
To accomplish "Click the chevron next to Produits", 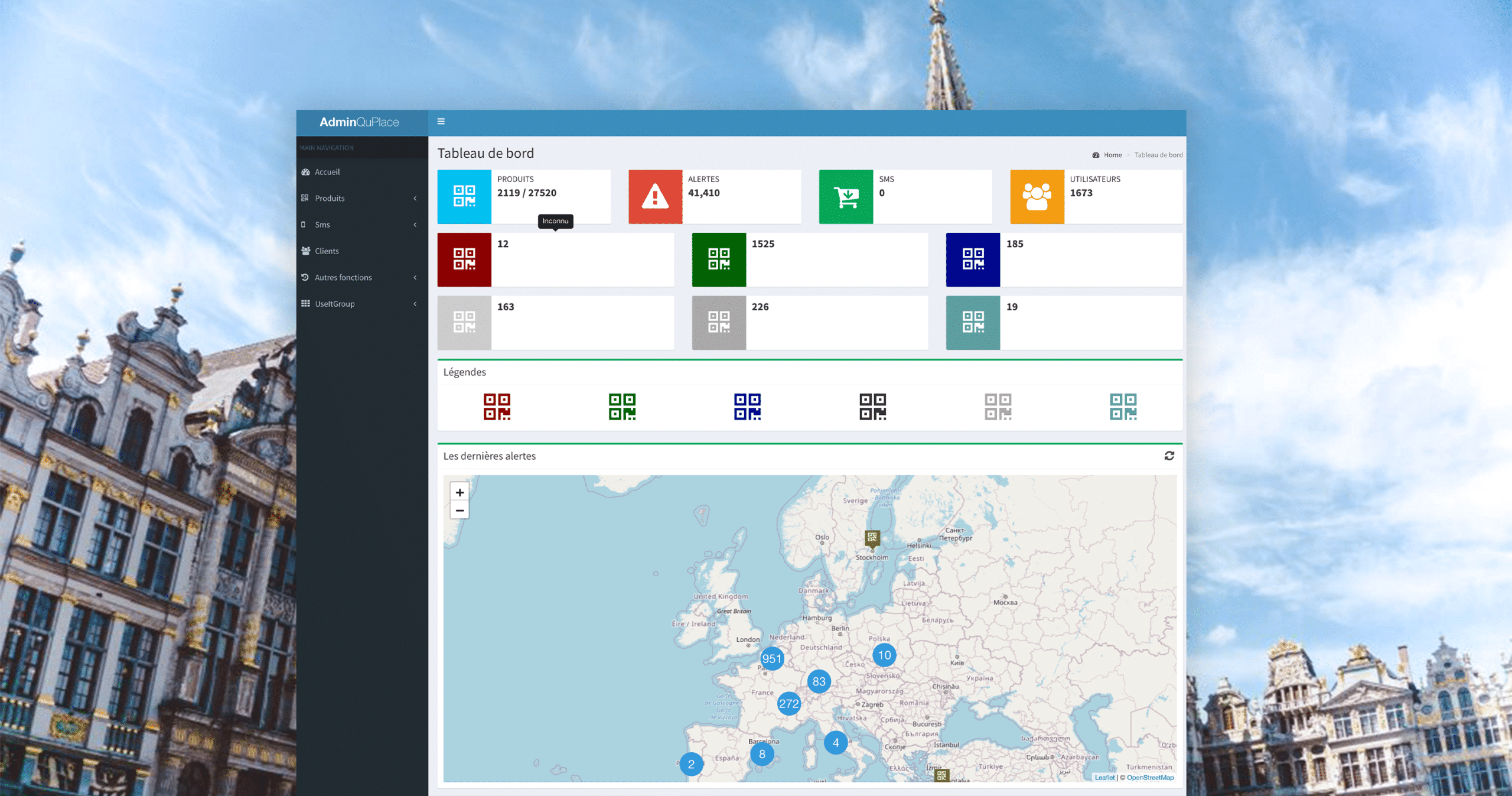I will (x=415, y=199).
